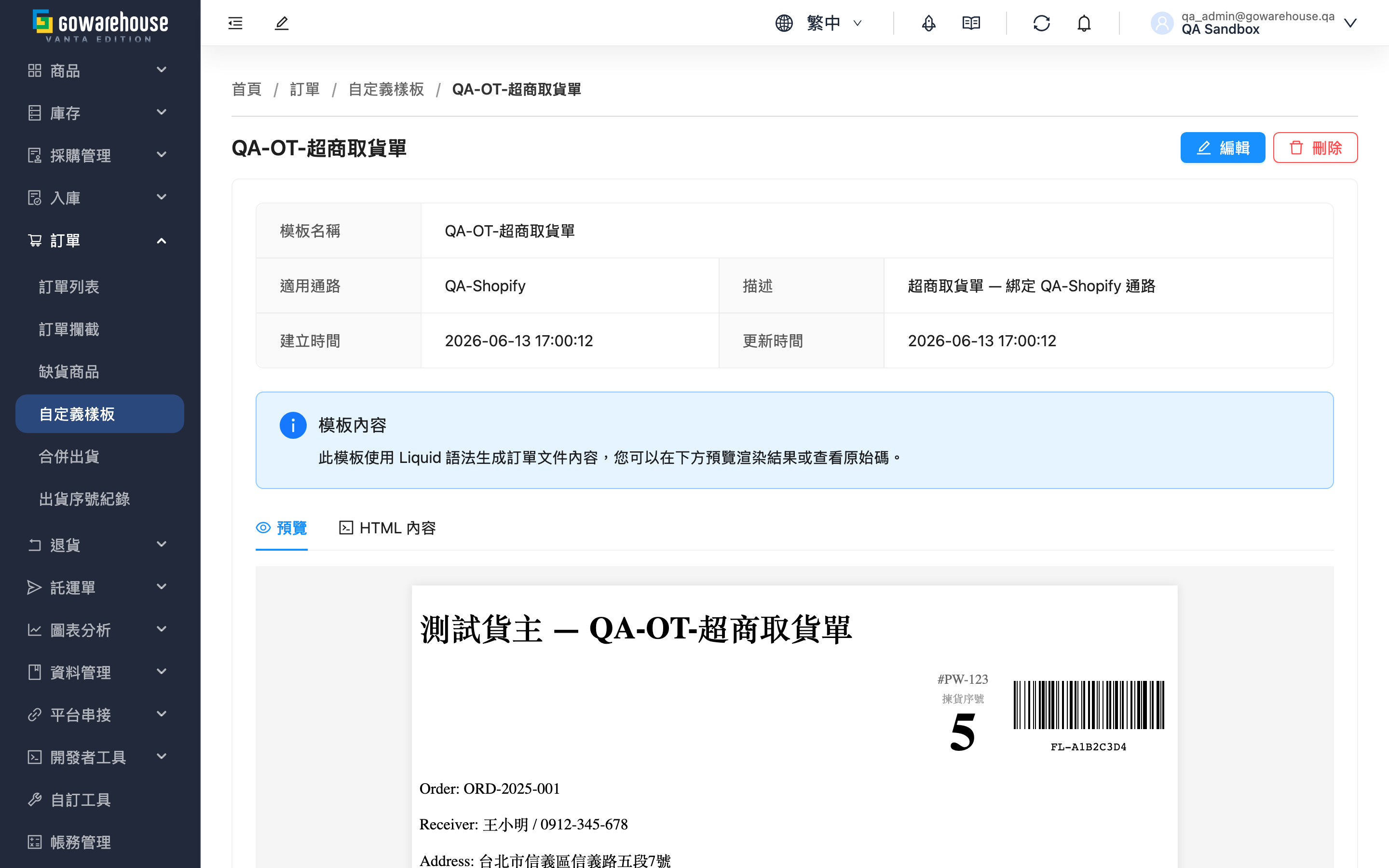Image resolution: width=1389 pixels, height=868 pixels.
Task: Collapse the 訂單 menu chevron
Action: pos(162,241)
